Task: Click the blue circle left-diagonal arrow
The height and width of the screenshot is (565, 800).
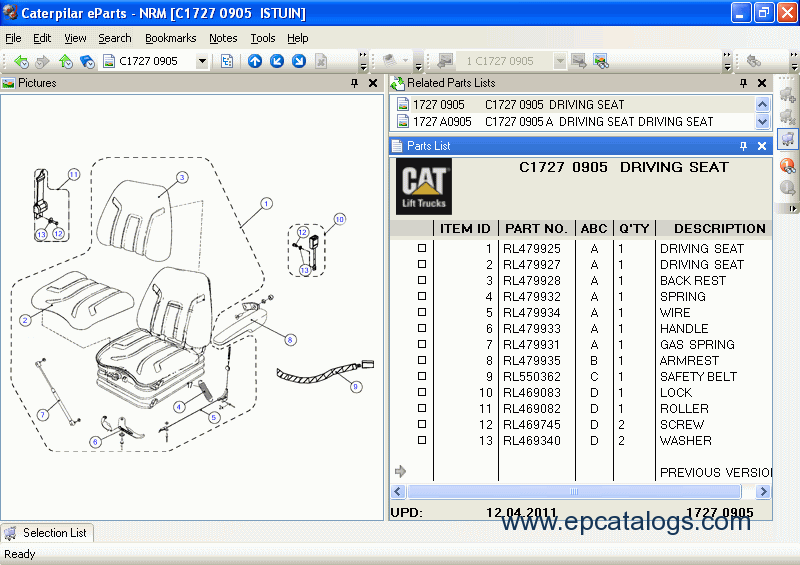Action: (277, 61)
